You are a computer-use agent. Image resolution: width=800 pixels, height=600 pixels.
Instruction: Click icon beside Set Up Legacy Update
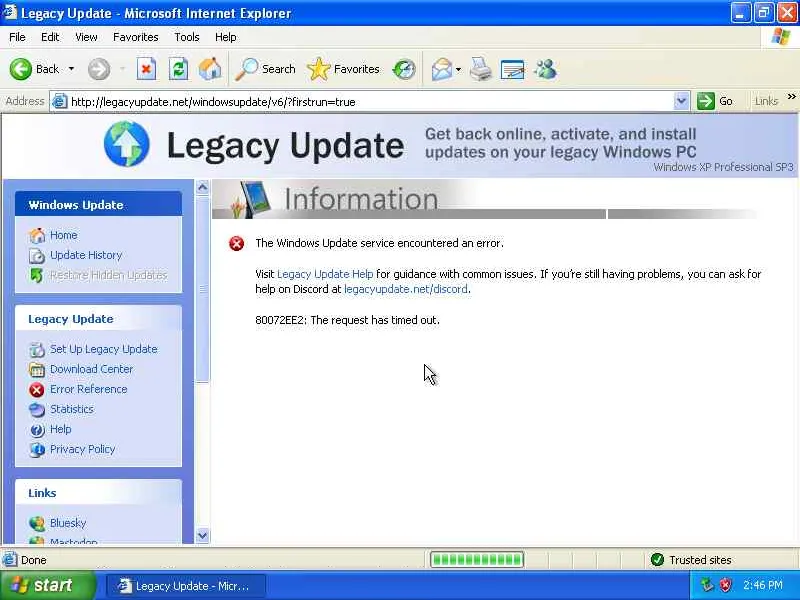[x=37, y=349]
